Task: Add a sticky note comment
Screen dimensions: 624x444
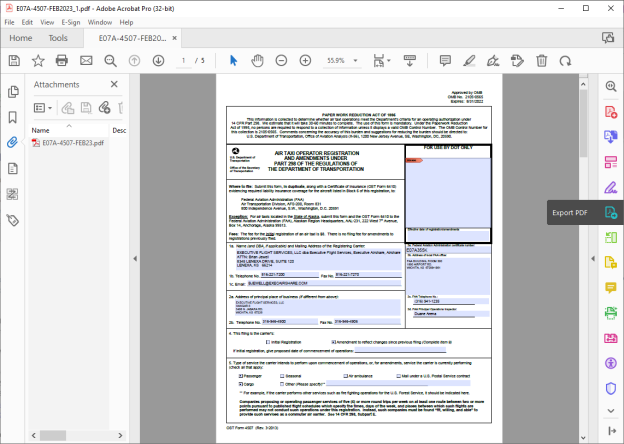Action: 445,60
